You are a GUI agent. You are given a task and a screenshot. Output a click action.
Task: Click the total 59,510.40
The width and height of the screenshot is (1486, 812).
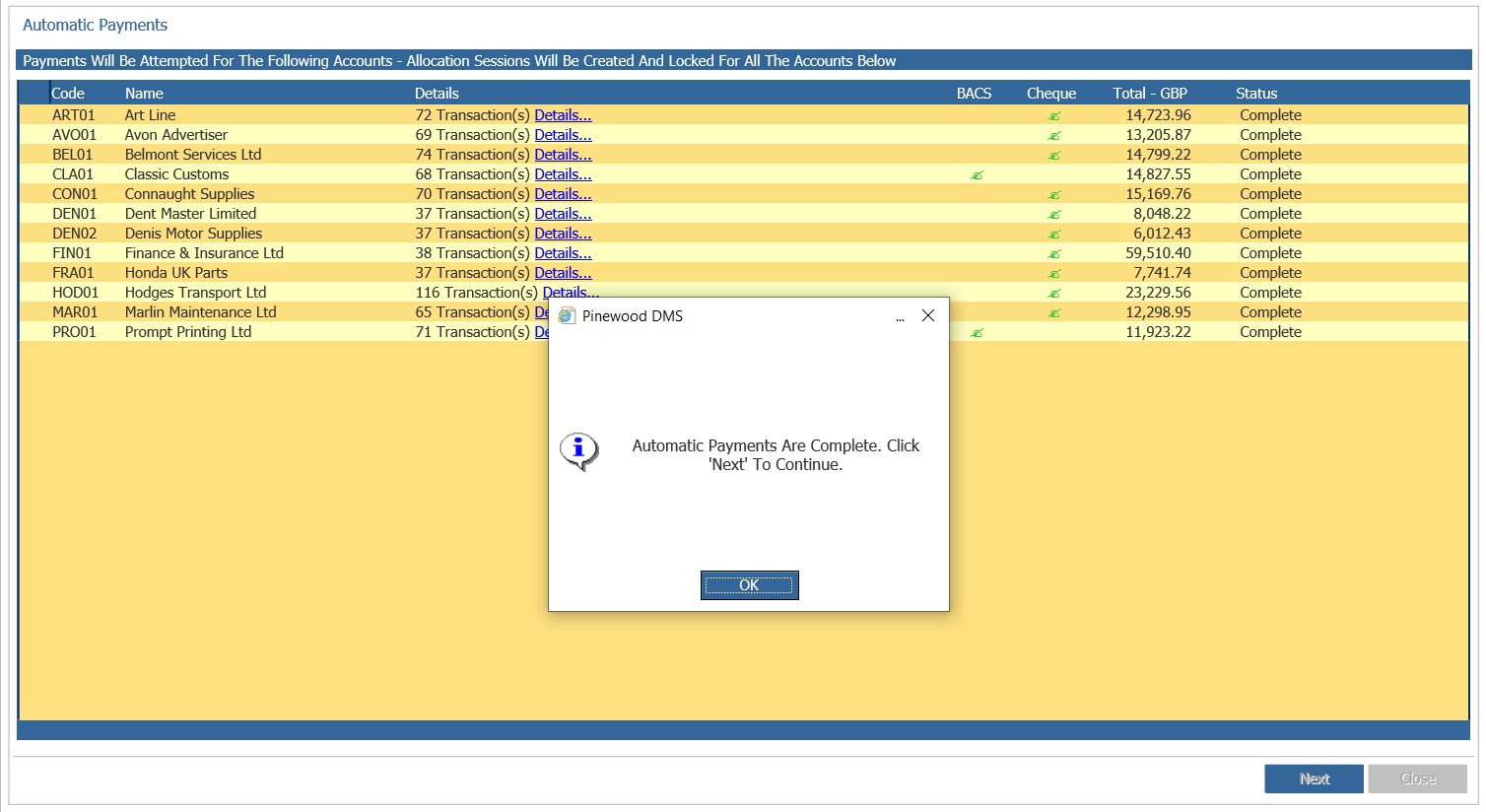(x=1158, y=253)
